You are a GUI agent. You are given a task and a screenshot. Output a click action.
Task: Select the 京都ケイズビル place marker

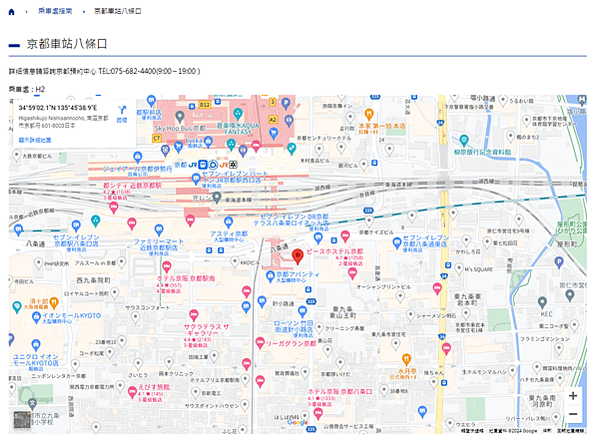pyautogui.click(x=369, y=221)
